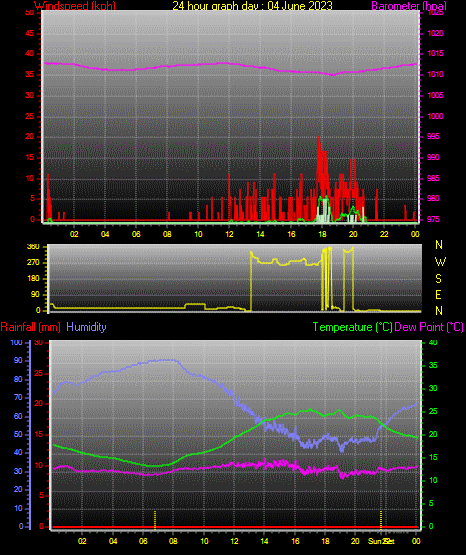Viewport: 466px width, 555px height.
Task: Click the Rainfall (mm) legend label
Action: [30, 327]
